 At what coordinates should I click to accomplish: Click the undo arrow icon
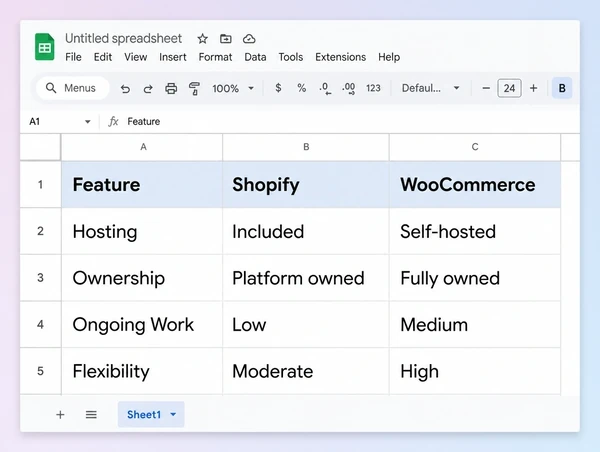(x=125, y=89)
